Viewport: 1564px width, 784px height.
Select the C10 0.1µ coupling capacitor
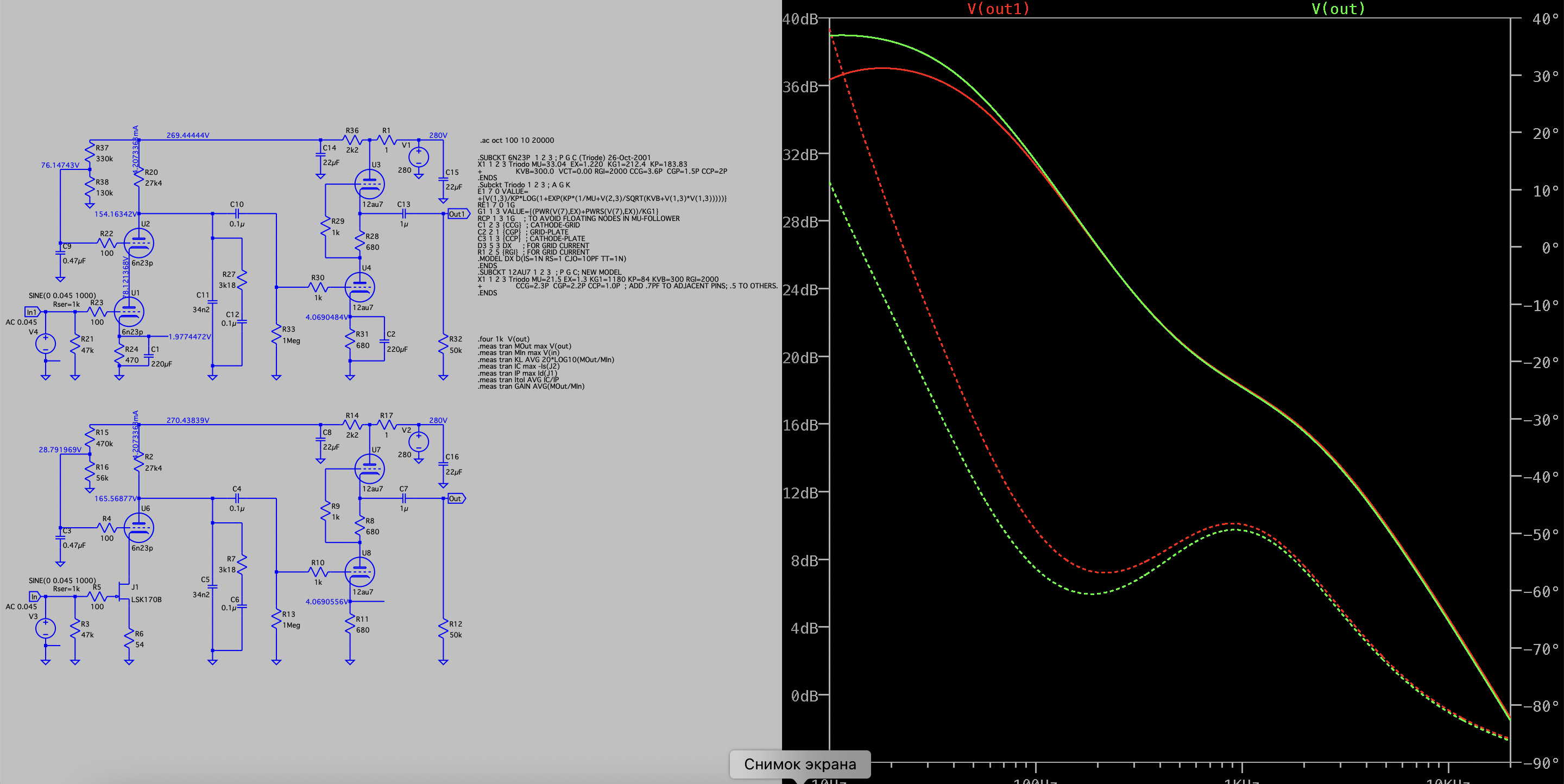pyautogui.click(x=237, y=213)
